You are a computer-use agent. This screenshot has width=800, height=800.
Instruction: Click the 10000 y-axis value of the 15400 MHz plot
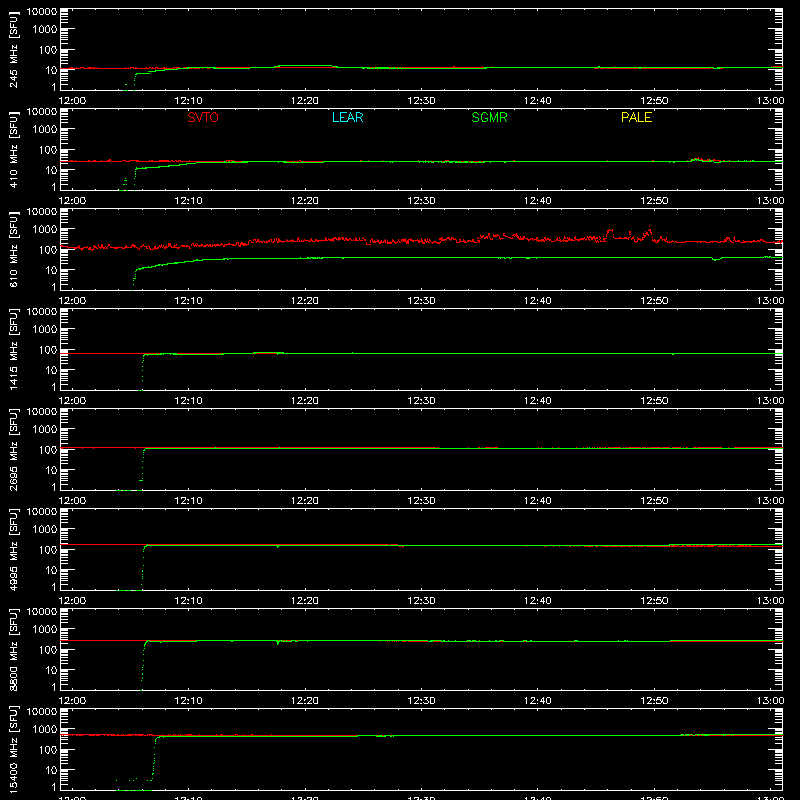(x=42, y=712)
